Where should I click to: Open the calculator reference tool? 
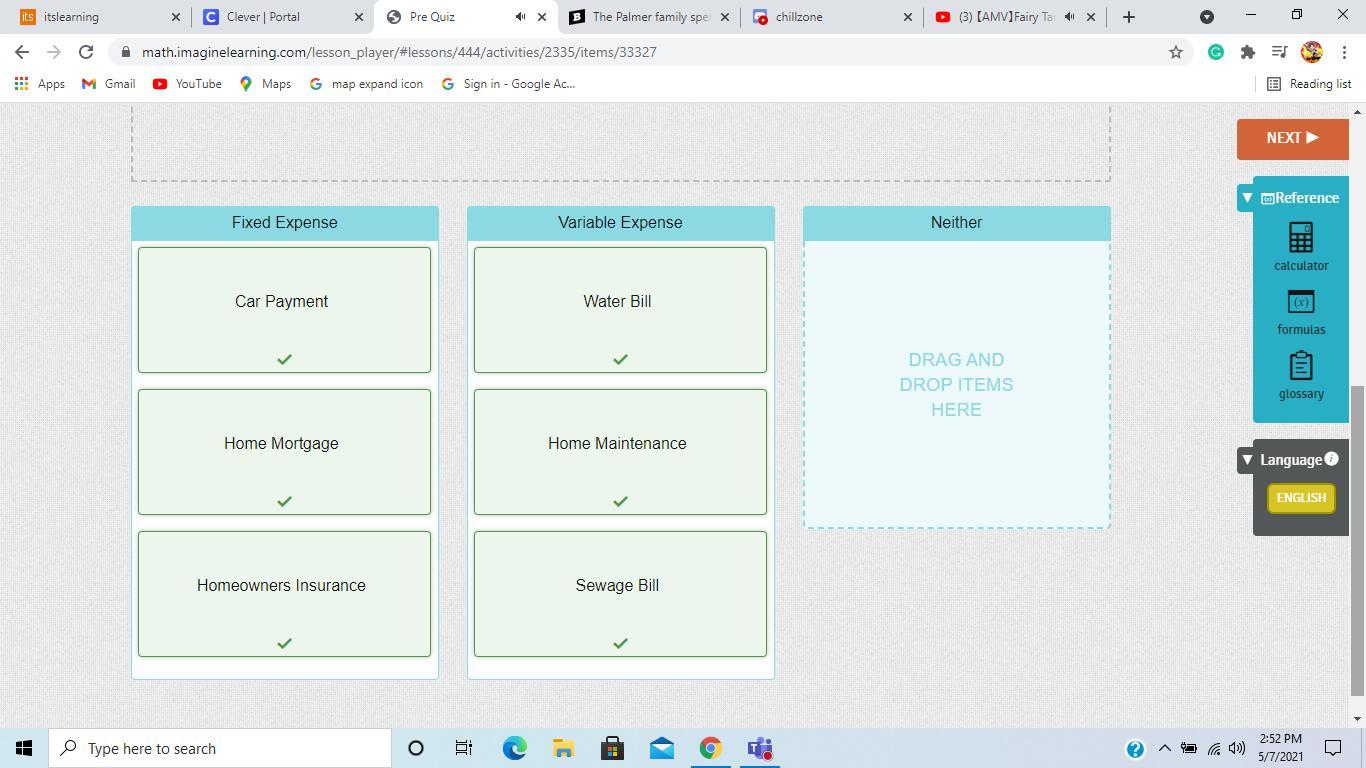(1301, 247)
